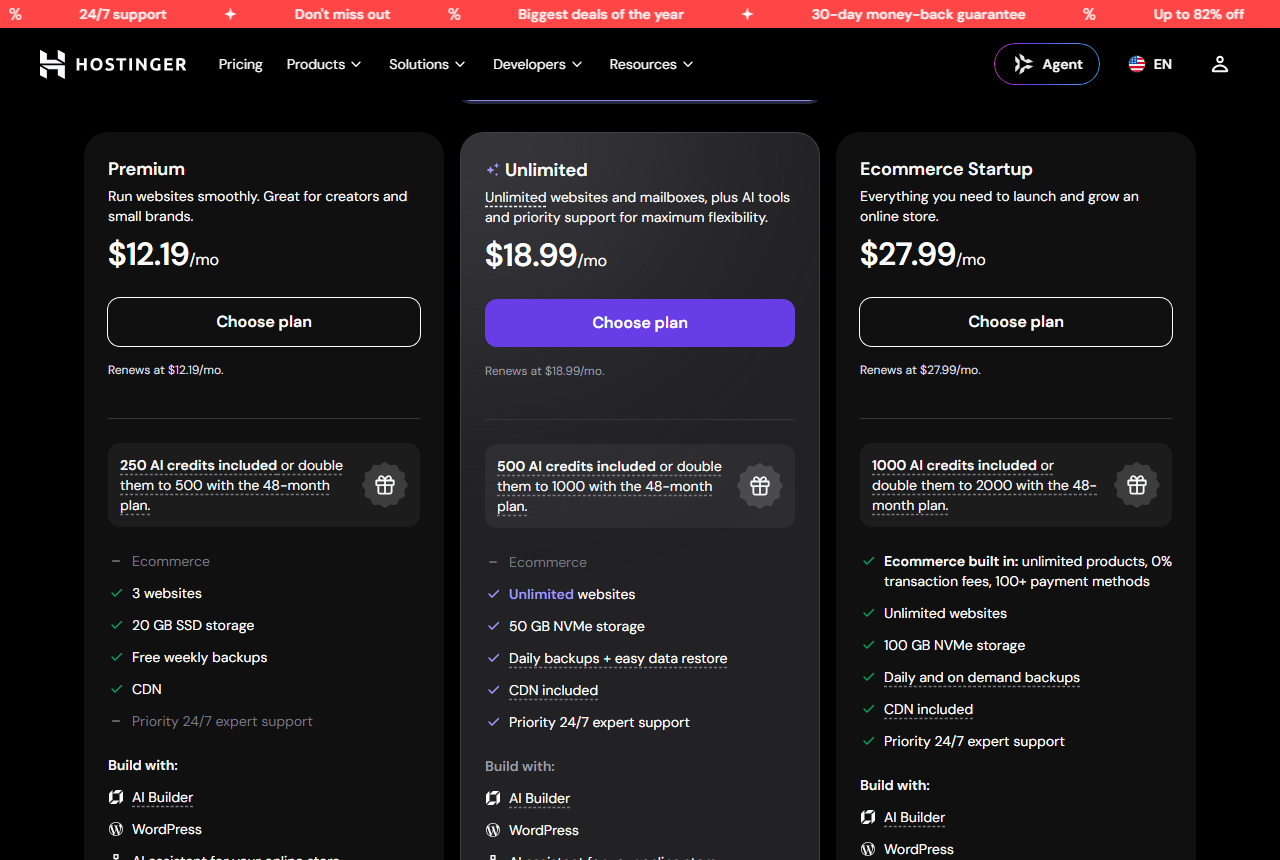Click the AI Builder icon in Unlimited plan
This screenshot has width=1280, height=860.
click(493, 798)
